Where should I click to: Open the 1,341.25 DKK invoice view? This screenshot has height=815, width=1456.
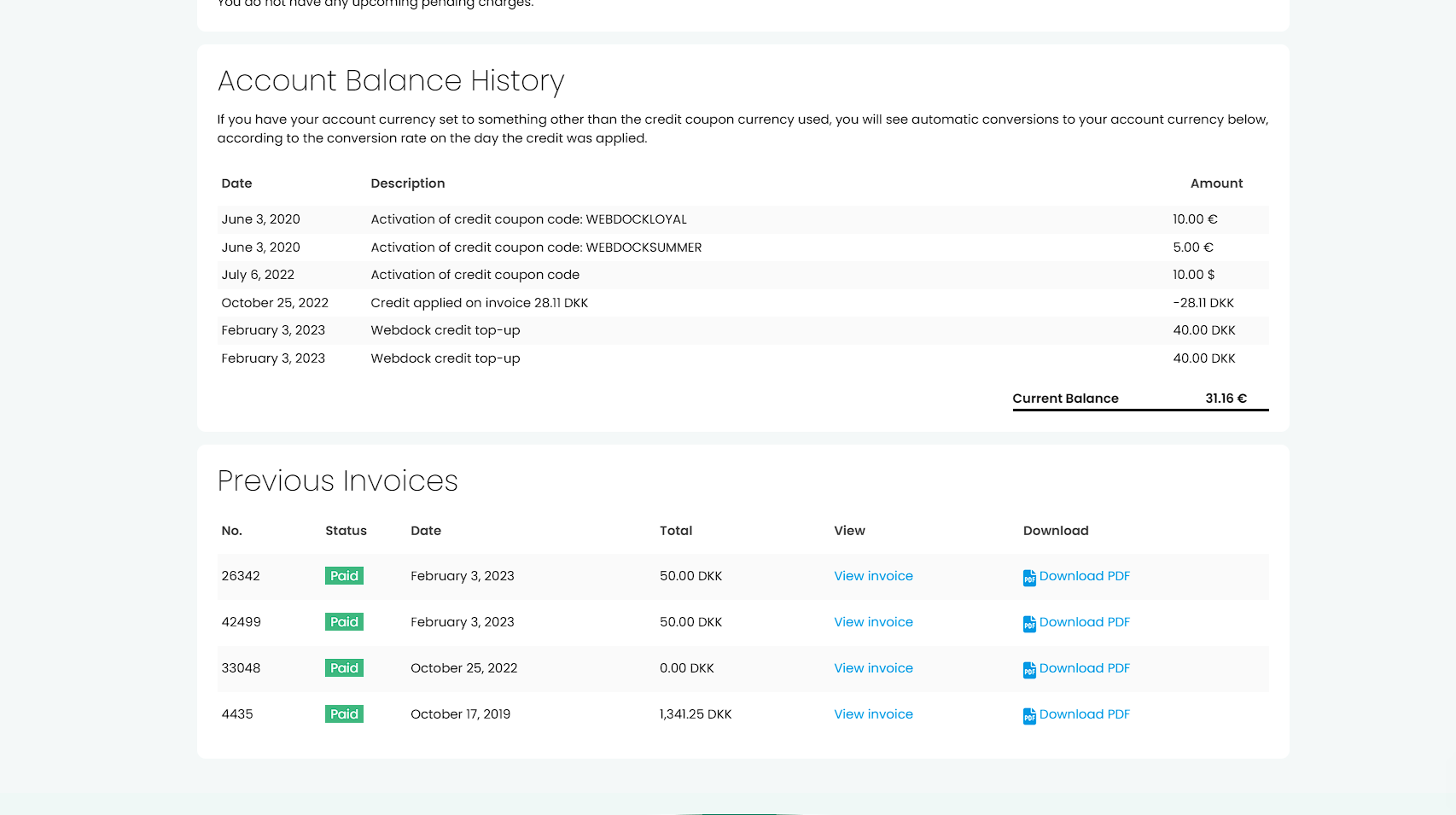(873, 714)
